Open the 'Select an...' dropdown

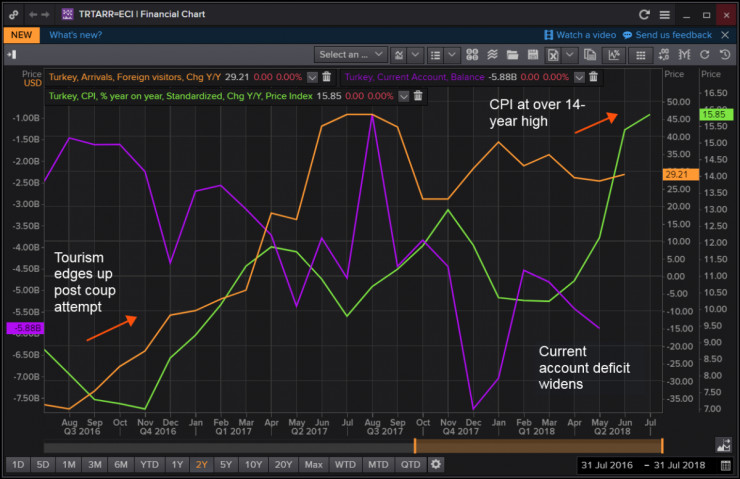pyautogui.click(x=350, y=54)
